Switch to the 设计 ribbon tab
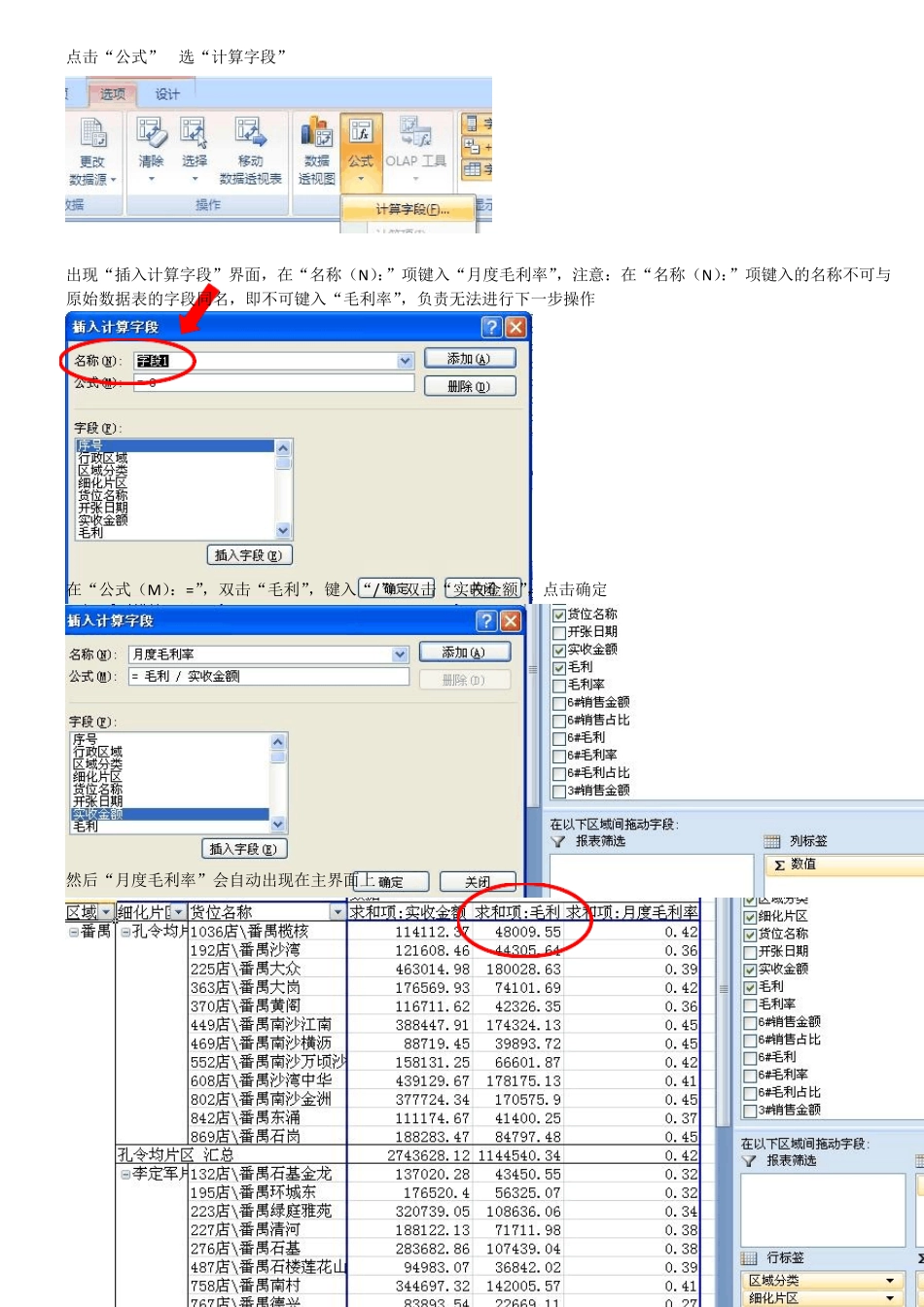Screen dimensions: 924x1307 tap(167, 94)
